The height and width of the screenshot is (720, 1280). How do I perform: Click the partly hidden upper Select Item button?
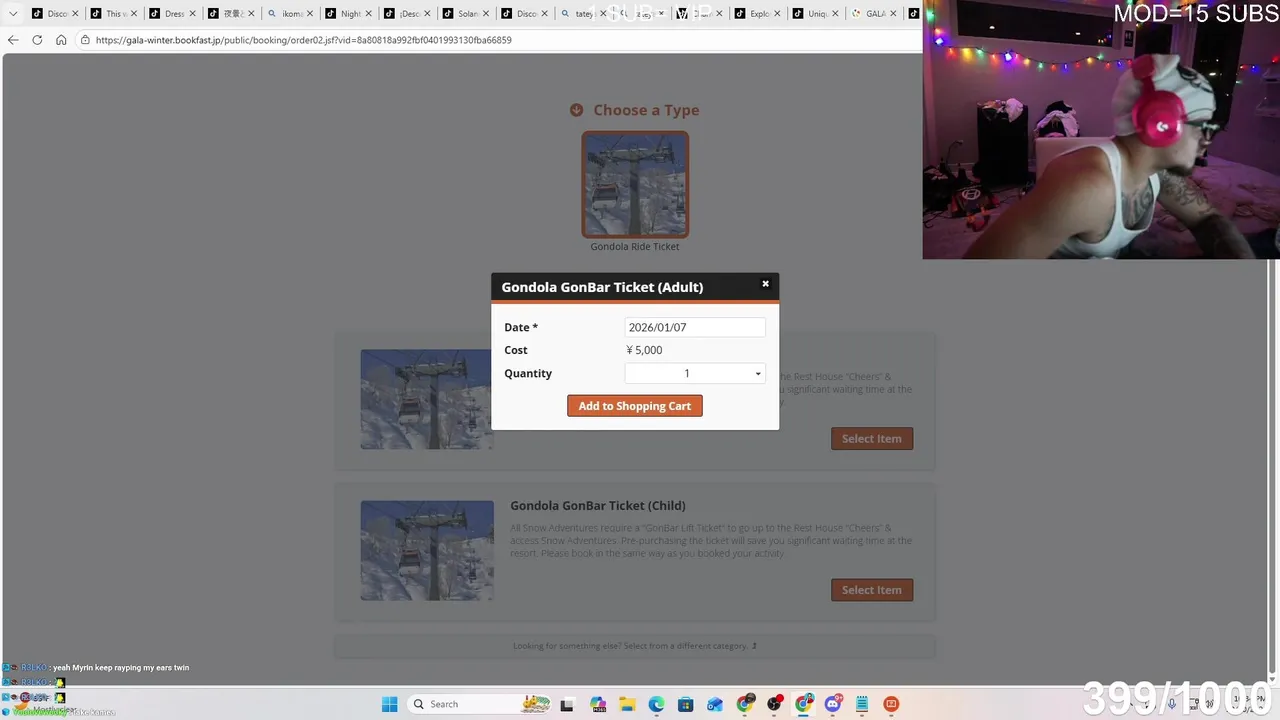click(872, 438)
